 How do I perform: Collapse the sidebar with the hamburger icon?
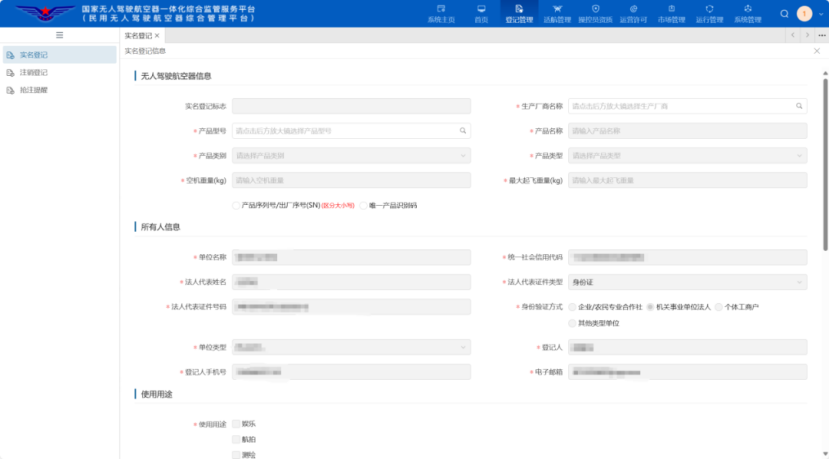coord(59,35)
